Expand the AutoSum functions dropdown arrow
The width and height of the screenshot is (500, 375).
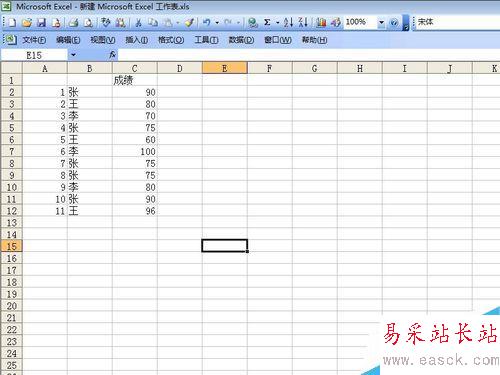[277, 23]
